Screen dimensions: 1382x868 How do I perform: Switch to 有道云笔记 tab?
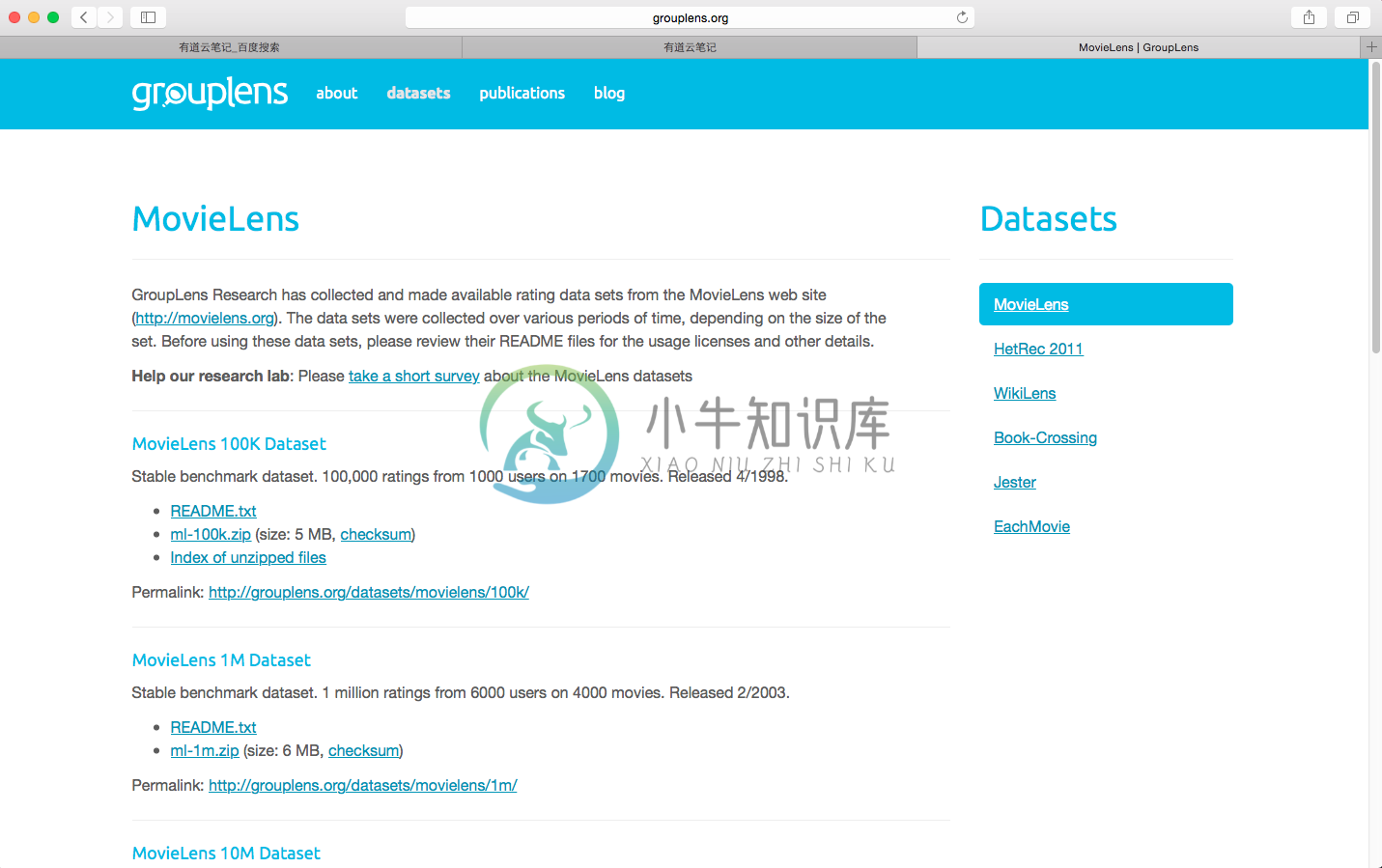click(690, 47)
